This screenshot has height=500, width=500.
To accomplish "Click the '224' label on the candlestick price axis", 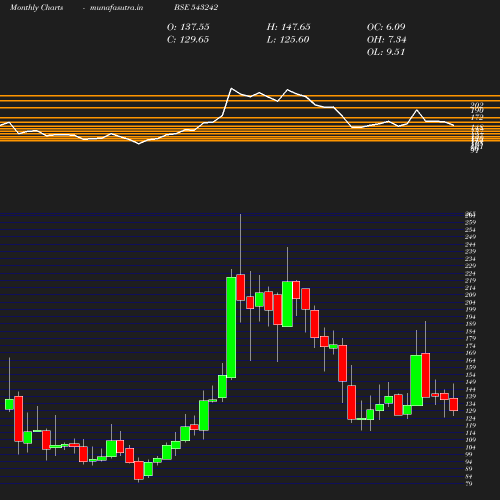I will click(471, 273).
